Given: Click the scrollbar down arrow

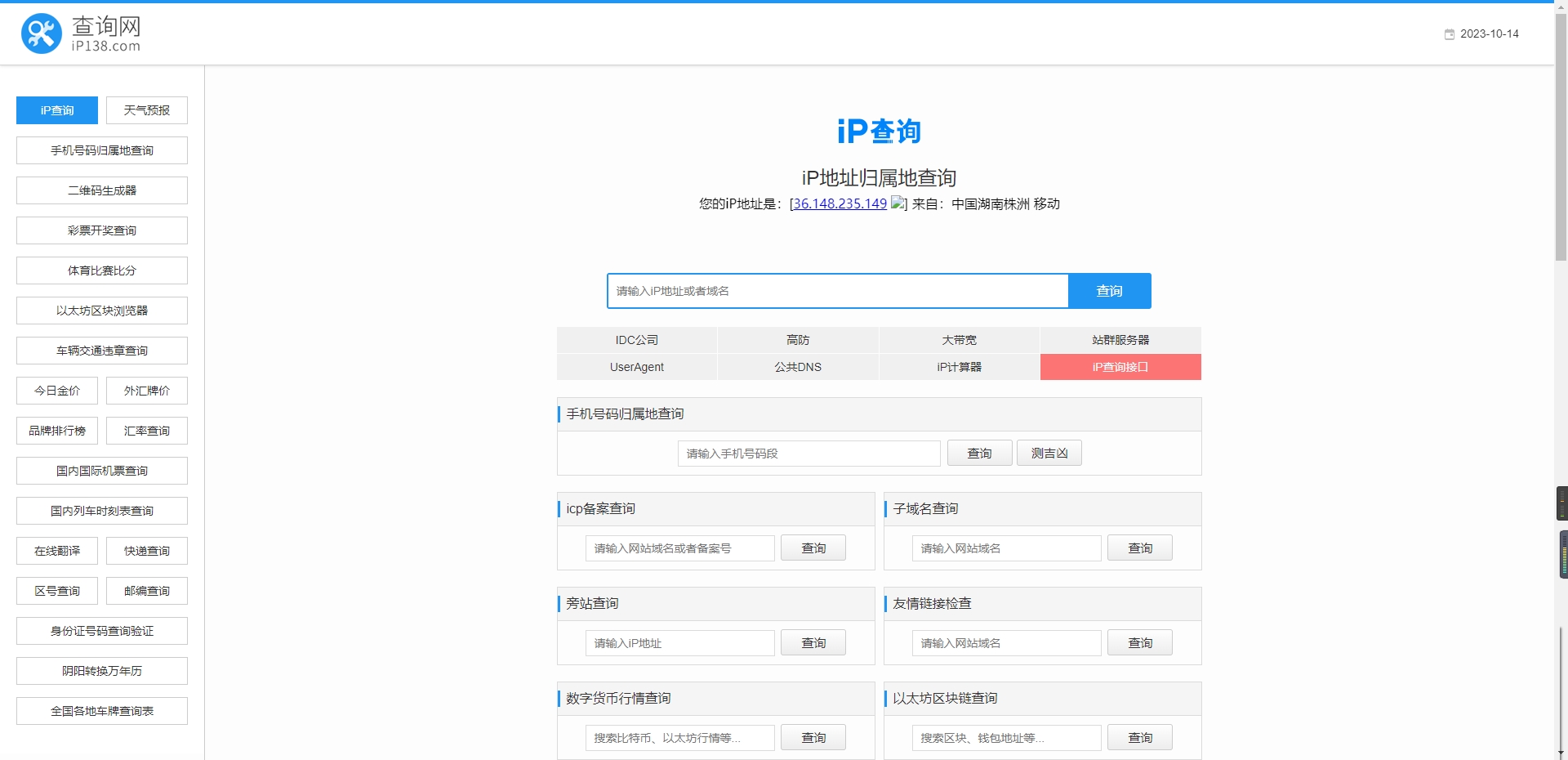Looking at the screenshot, I should pos(1561,753).
